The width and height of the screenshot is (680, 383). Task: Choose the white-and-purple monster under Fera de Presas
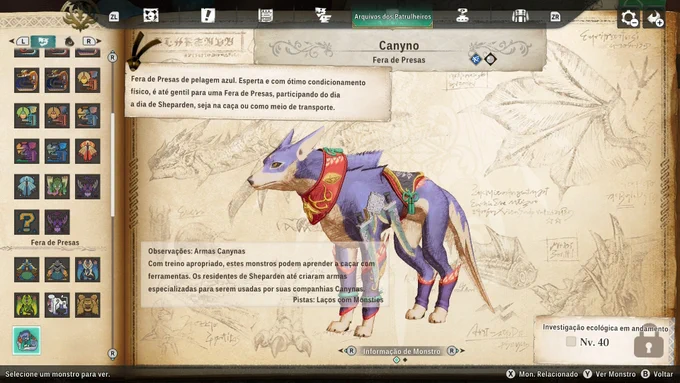pyautogui.click(x=57, y=305)
